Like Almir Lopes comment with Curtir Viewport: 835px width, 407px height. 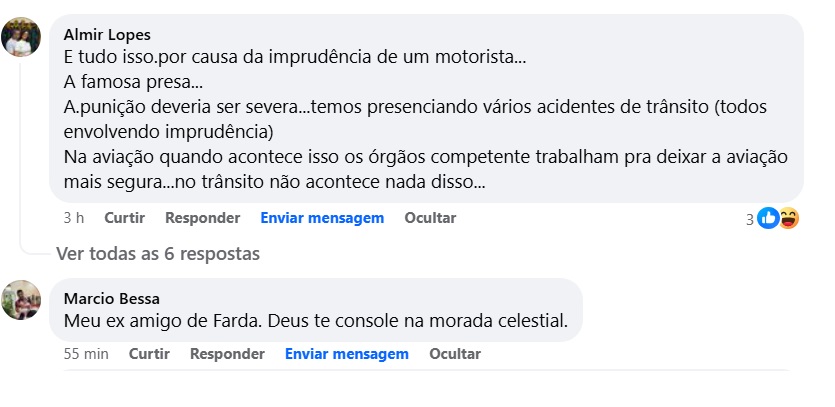click(x=124, y=218)
